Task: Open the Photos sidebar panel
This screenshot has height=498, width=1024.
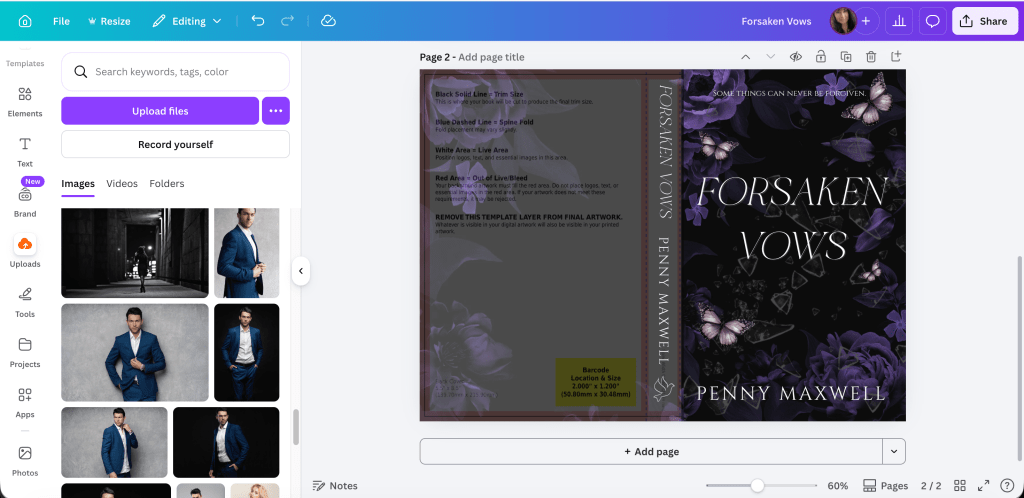Action: (25, 461)
